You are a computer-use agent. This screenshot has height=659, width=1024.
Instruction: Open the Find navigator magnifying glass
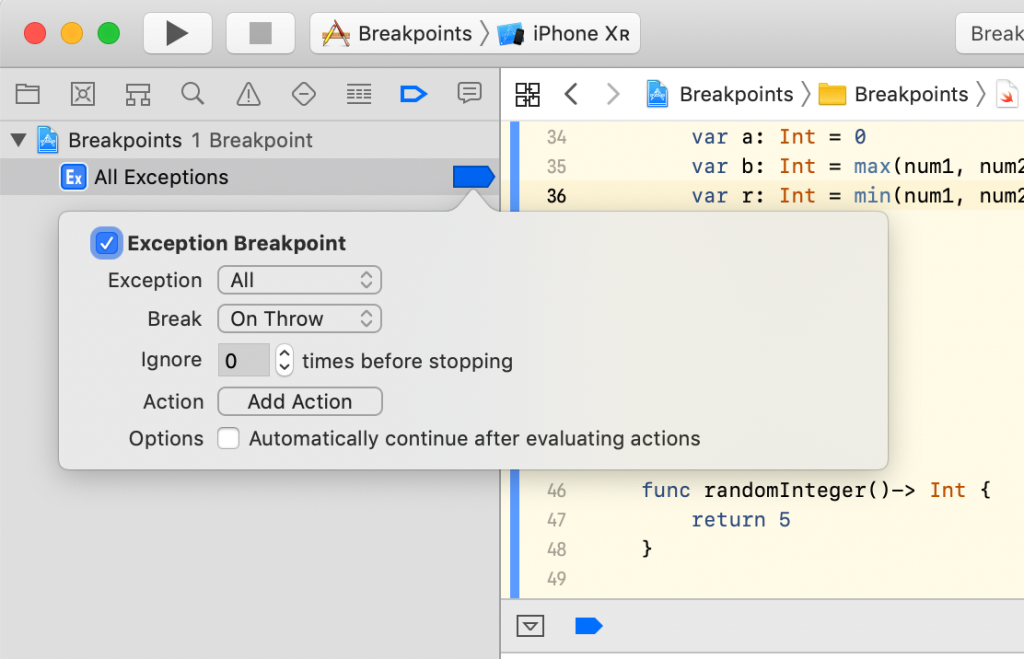click(x=192, y=93)
